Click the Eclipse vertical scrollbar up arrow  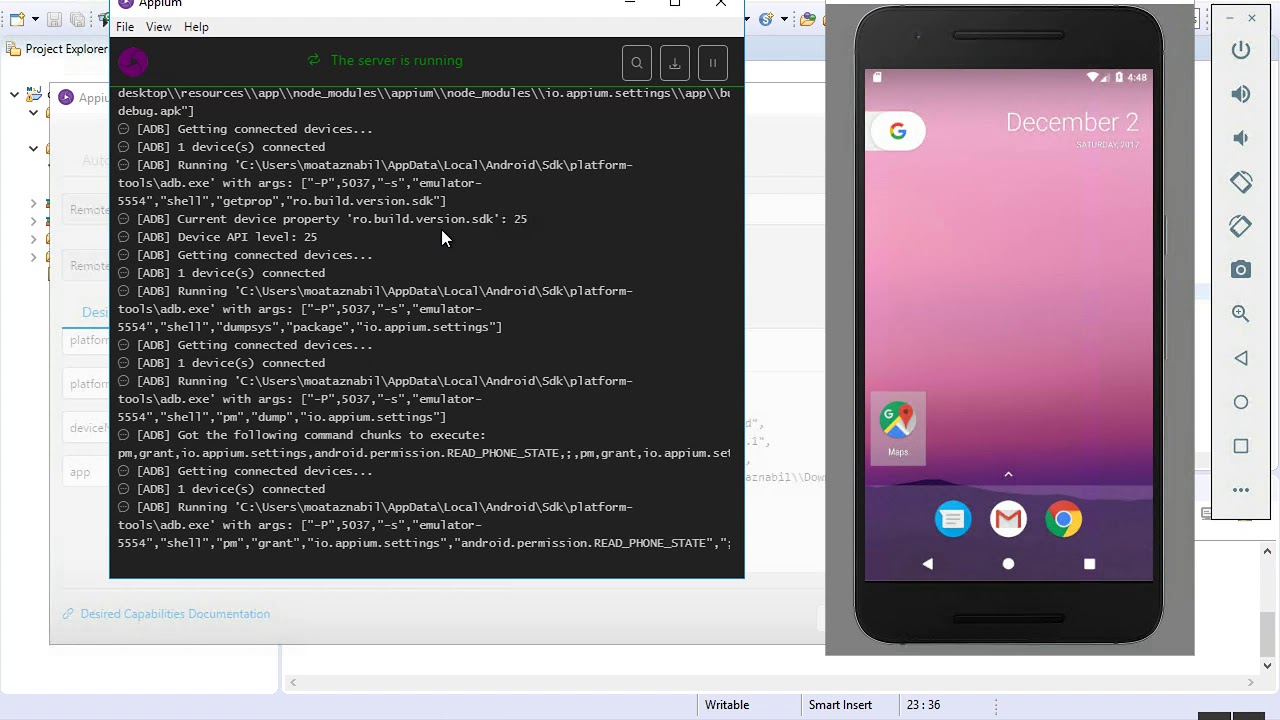[1268, 551]
